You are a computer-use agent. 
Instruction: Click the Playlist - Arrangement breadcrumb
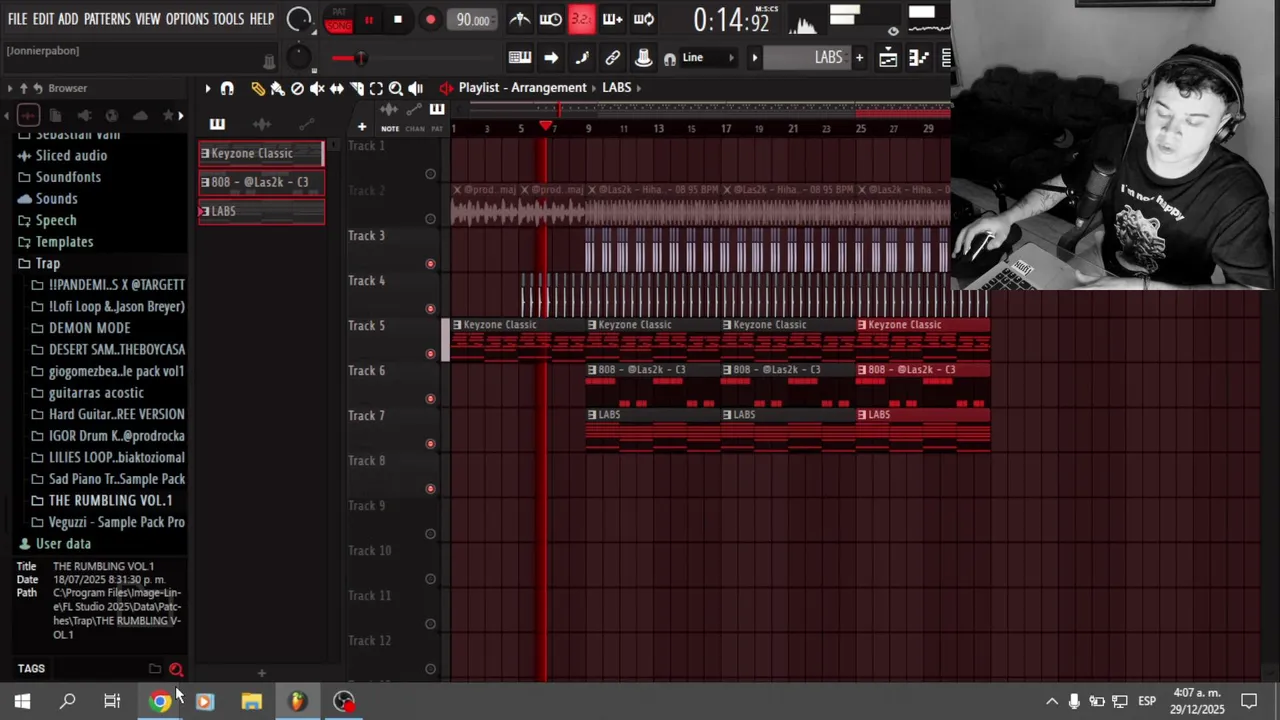coord(522,87)
